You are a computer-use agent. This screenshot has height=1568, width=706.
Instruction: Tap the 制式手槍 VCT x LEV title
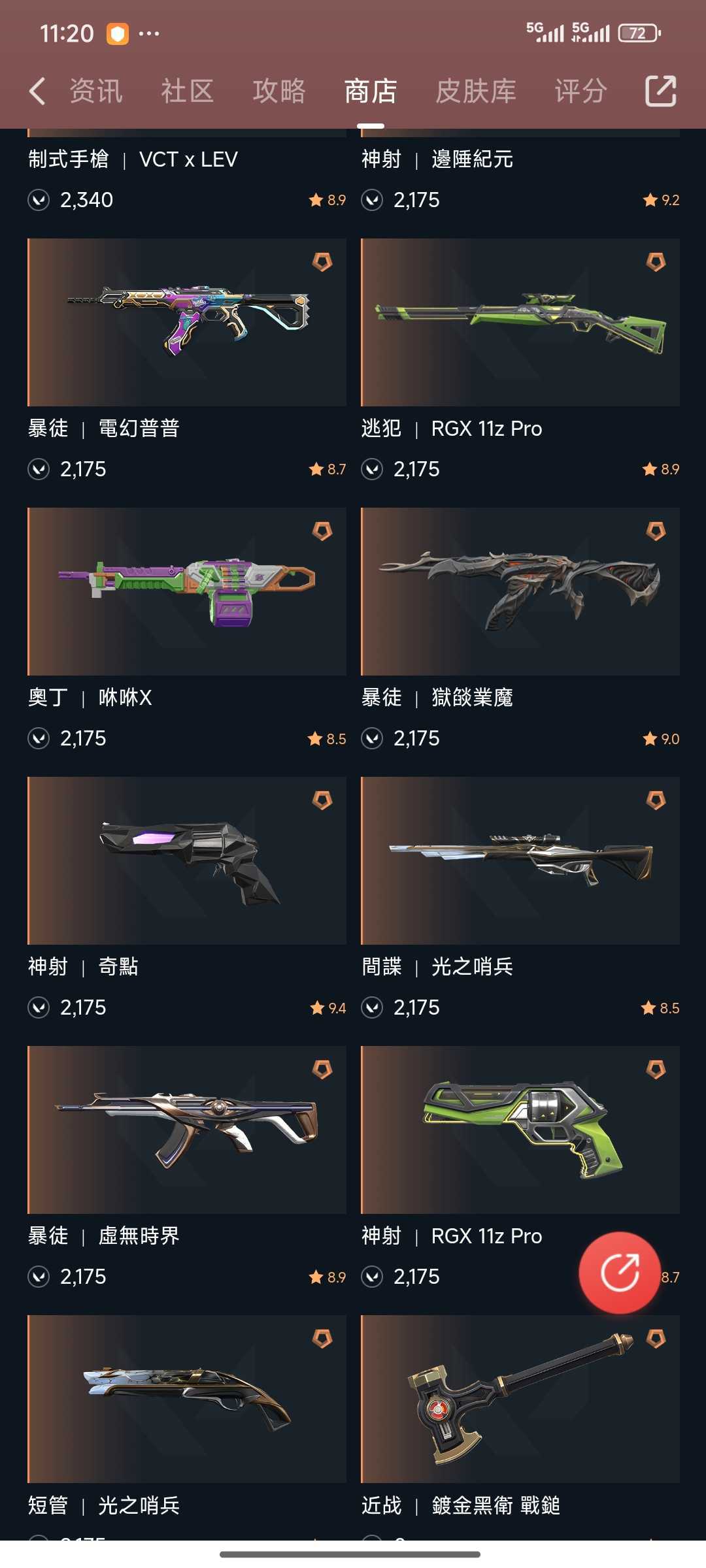133,159
